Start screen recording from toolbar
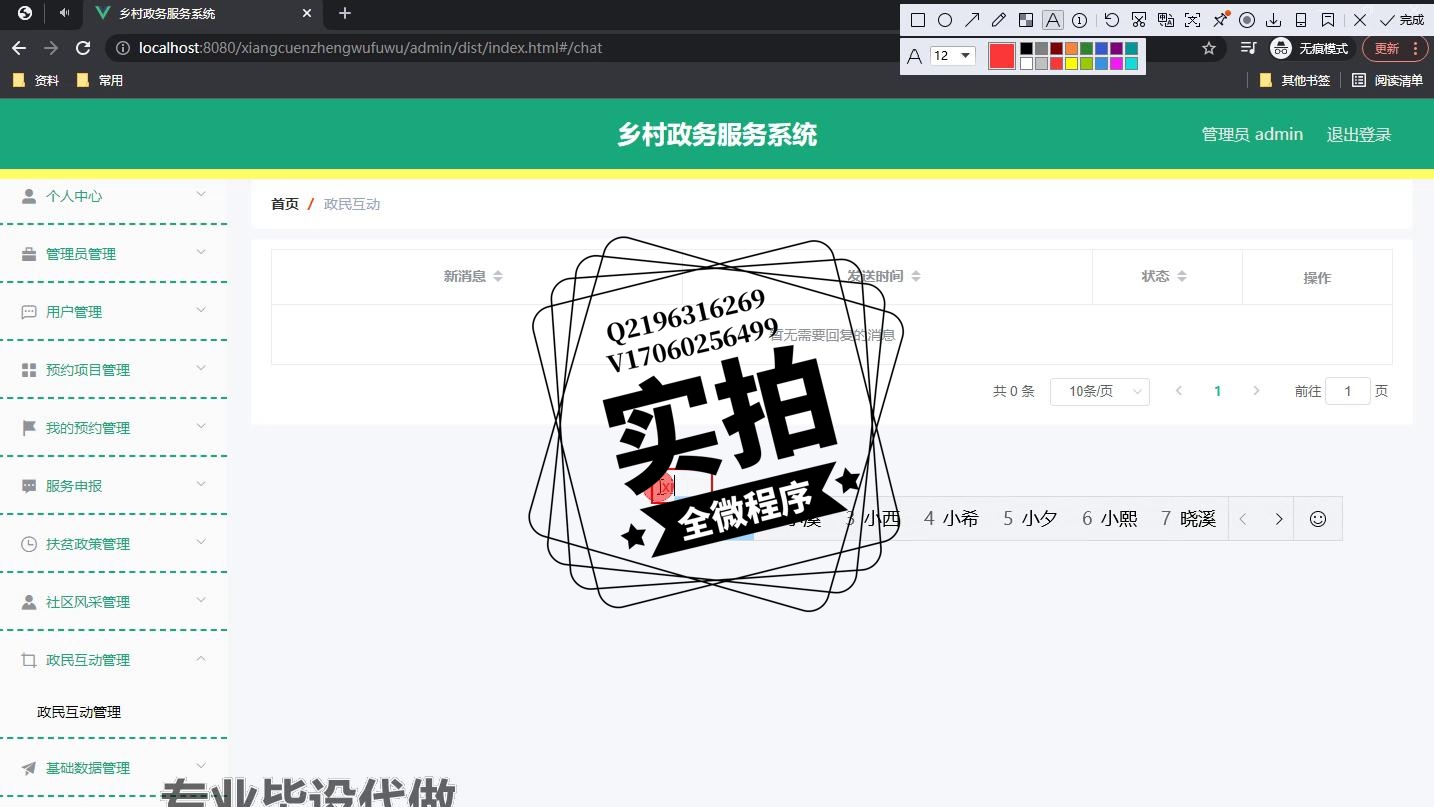 click(1247, 20)
